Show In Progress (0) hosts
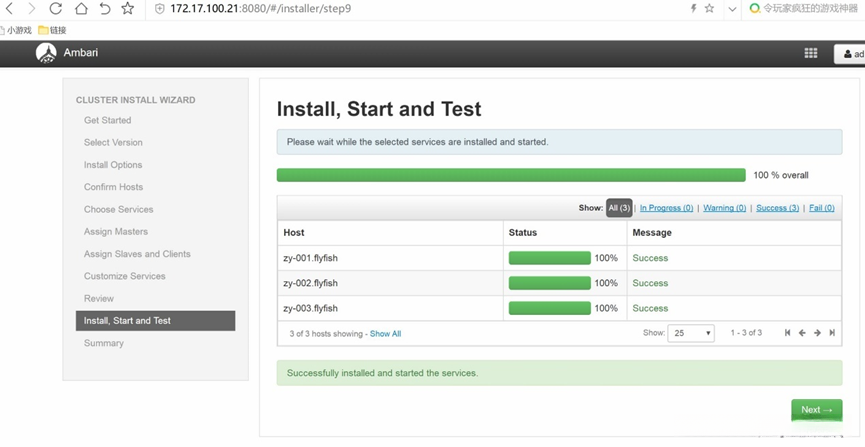The width and height of the screenshot is (865, 447). coord(666,208)
